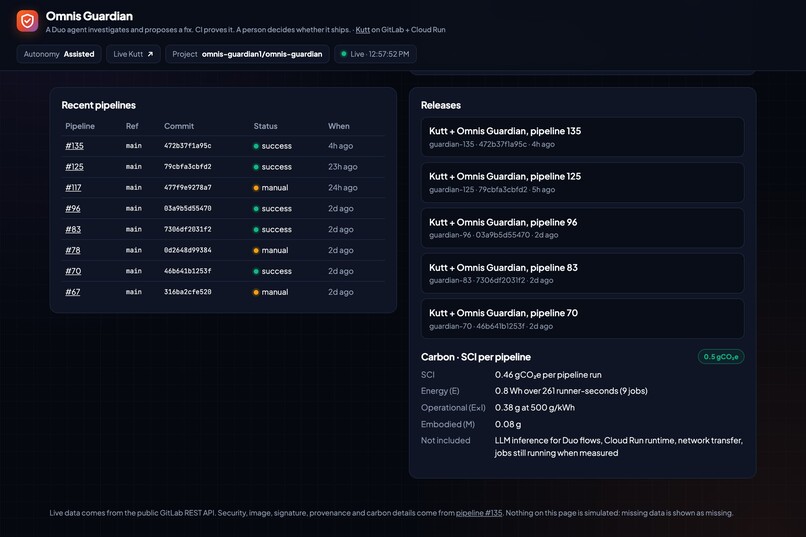This screenshot has width=806, height=537.
Task: Click the Pipeline column header
Action: [80, 126]
